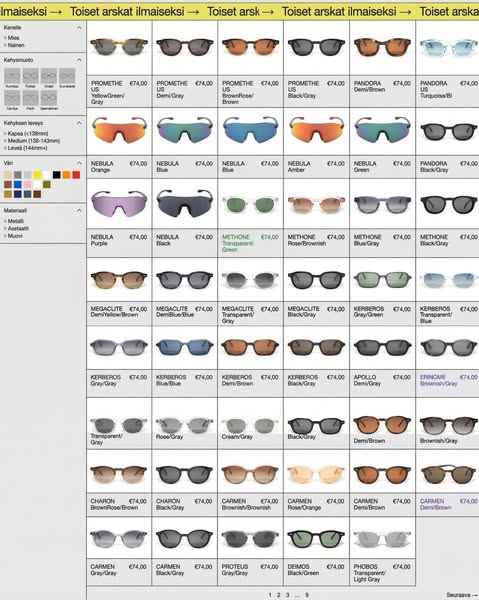The width and height of the screenshot is (479, 600).
Task: Select Medium (138-143mm) frame width
Action: pos(32,141)
